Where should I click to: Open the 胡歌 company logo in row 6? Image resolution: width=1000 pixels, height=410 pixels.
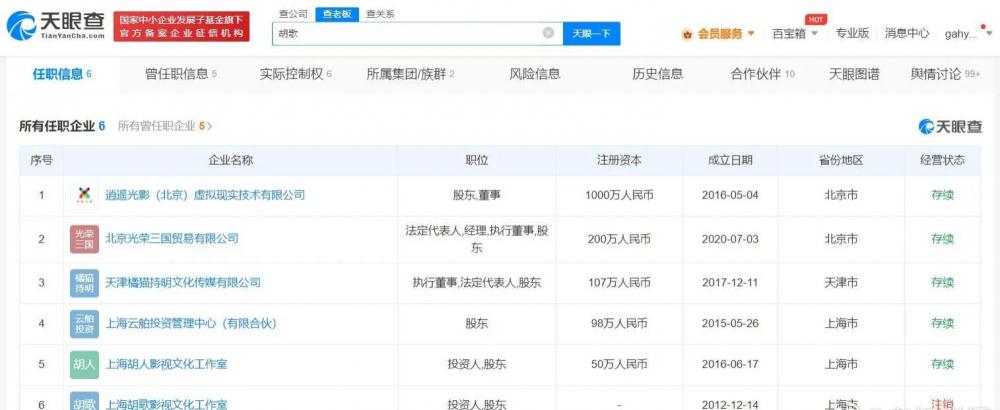point(84,402)
